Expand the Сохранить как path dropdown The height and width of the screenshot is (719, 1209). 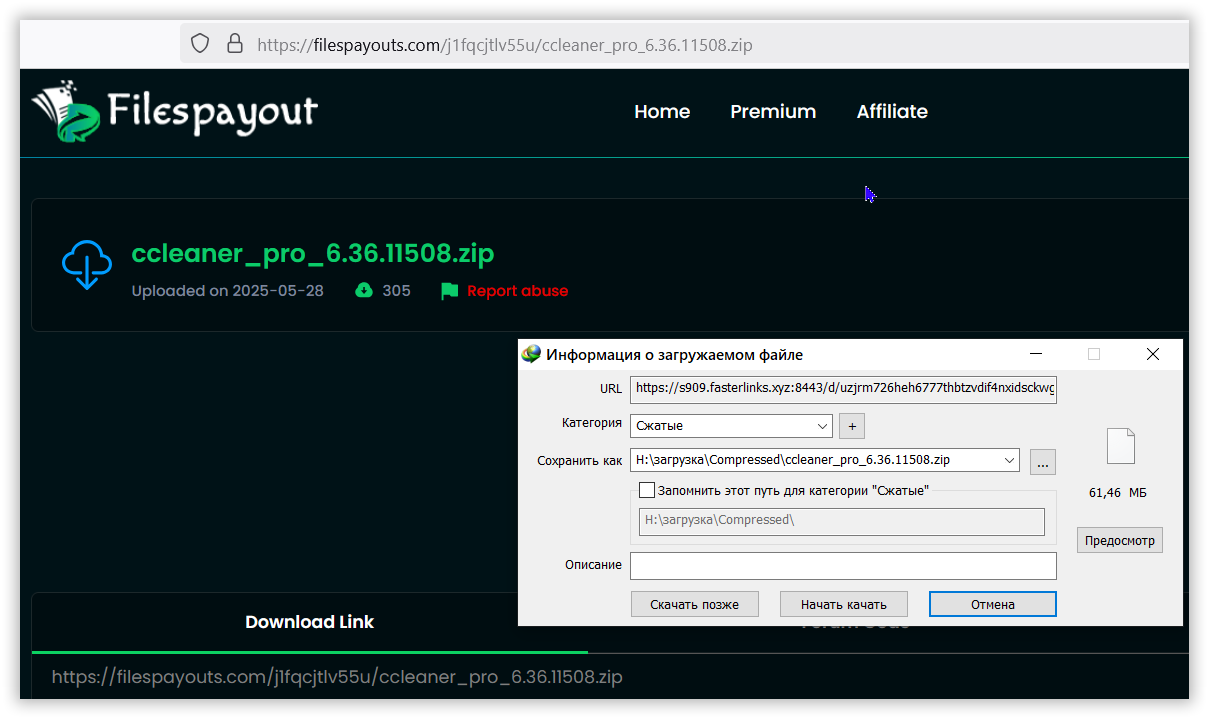[1009, 460]
